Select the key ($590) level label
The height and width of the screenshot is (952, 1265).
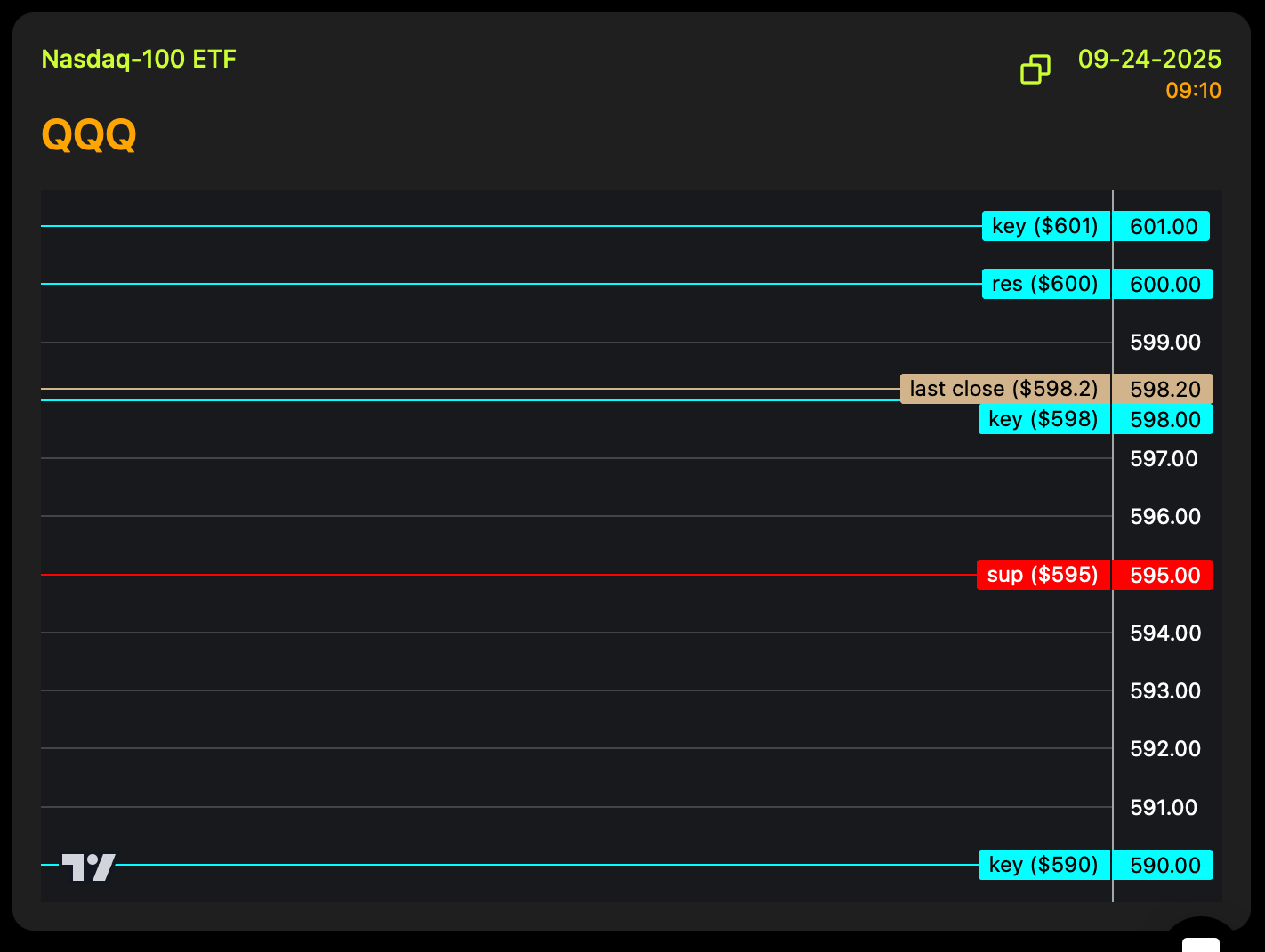pos(1043,865)
